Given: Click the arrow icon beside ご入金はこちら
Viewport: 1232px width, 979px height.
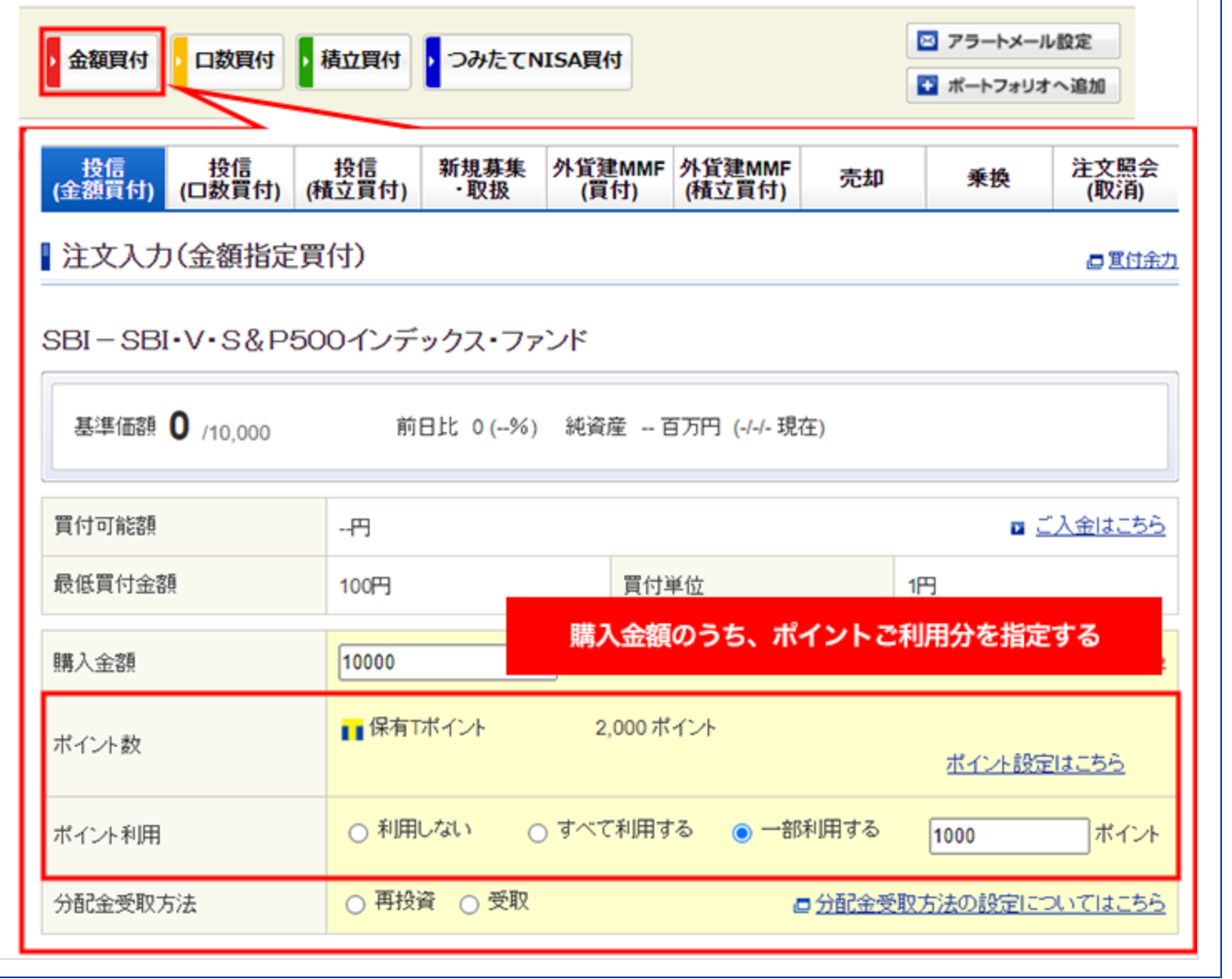Looking at the screenshot, I should pyautogui.click(x=1017, y=529).
